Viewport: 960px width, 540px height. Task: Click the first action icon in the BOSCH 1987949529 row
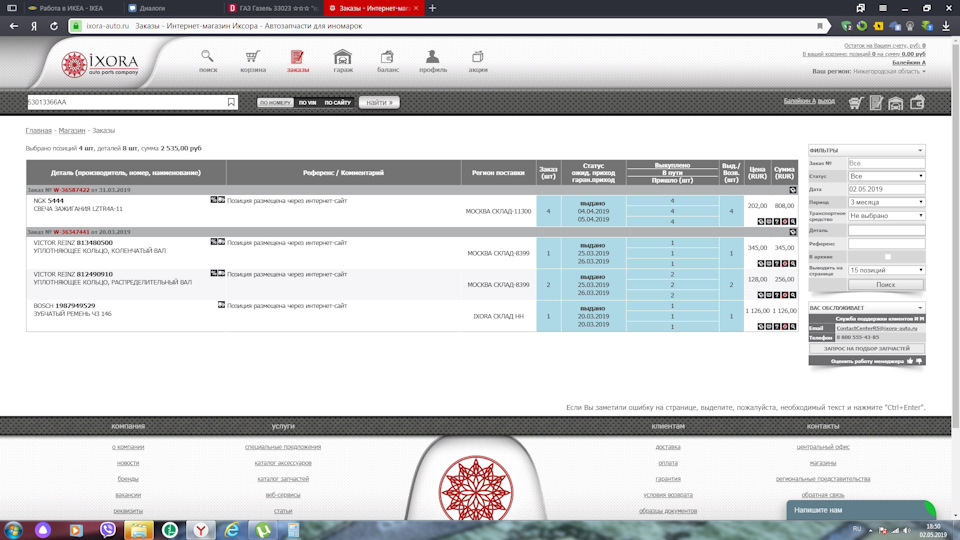[761, 326]
